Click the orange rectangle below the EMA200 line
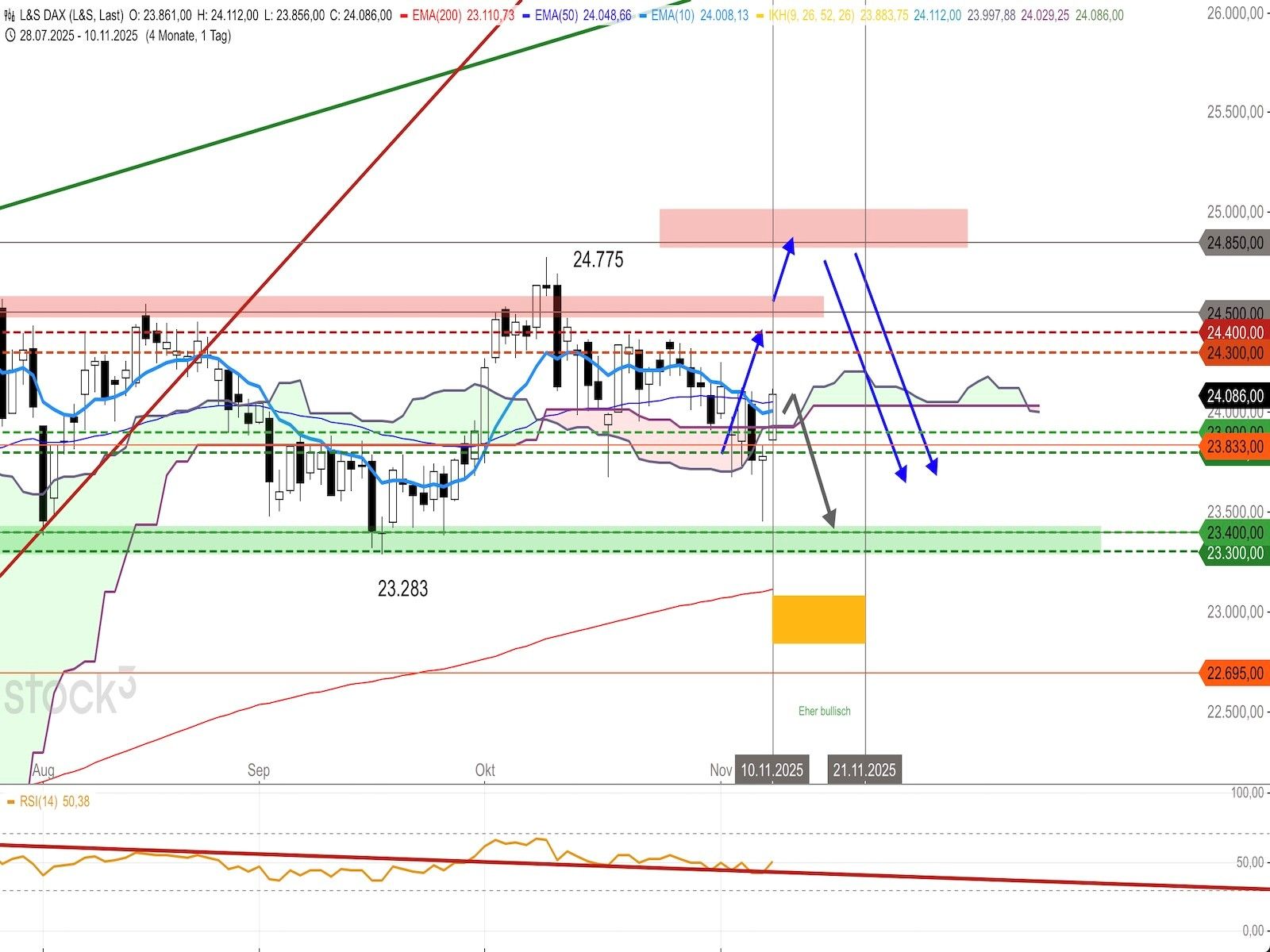Screen dimensions: 1270x952 coord(818,619)
